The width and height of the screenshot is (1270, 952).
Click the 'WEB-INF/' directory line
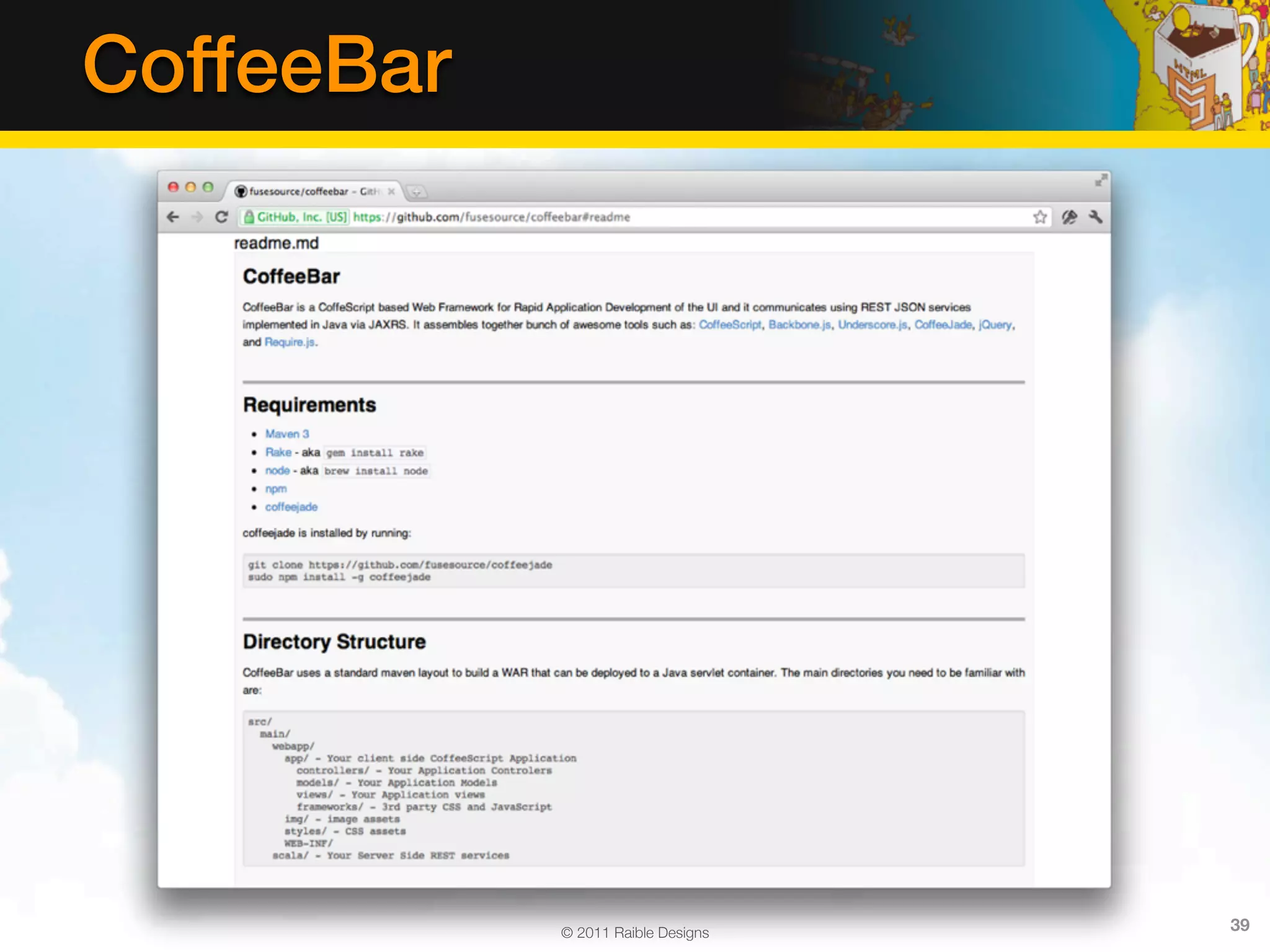(309, 844)
